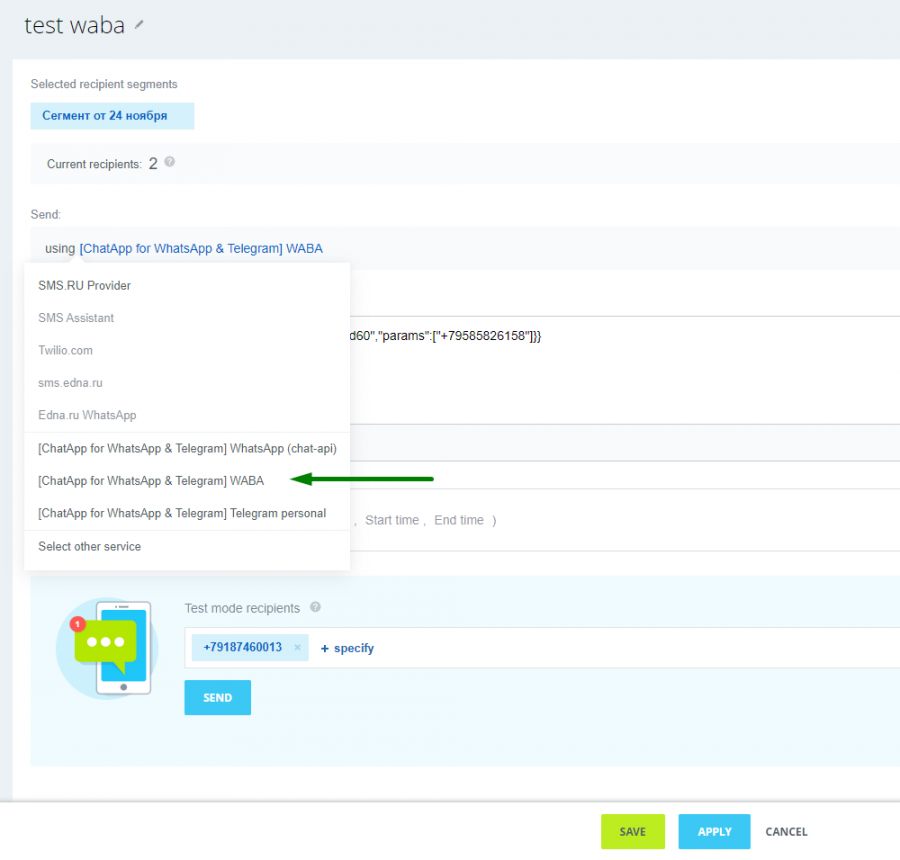Click the green SAVE button
This screenshot has width=900, height=860.
point(632,831)
